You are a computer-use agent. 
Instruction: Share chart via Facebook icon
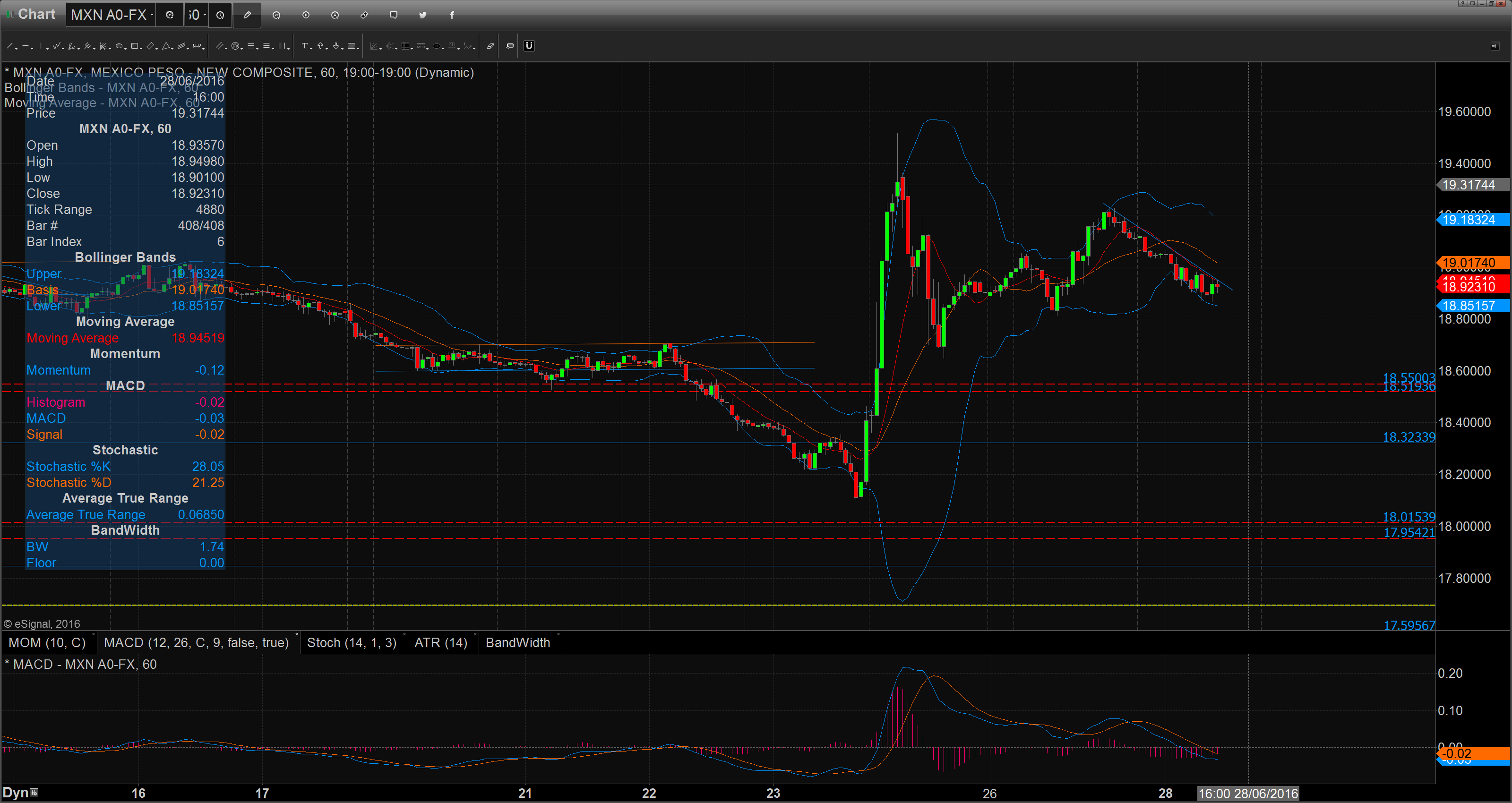coord(452,15)
